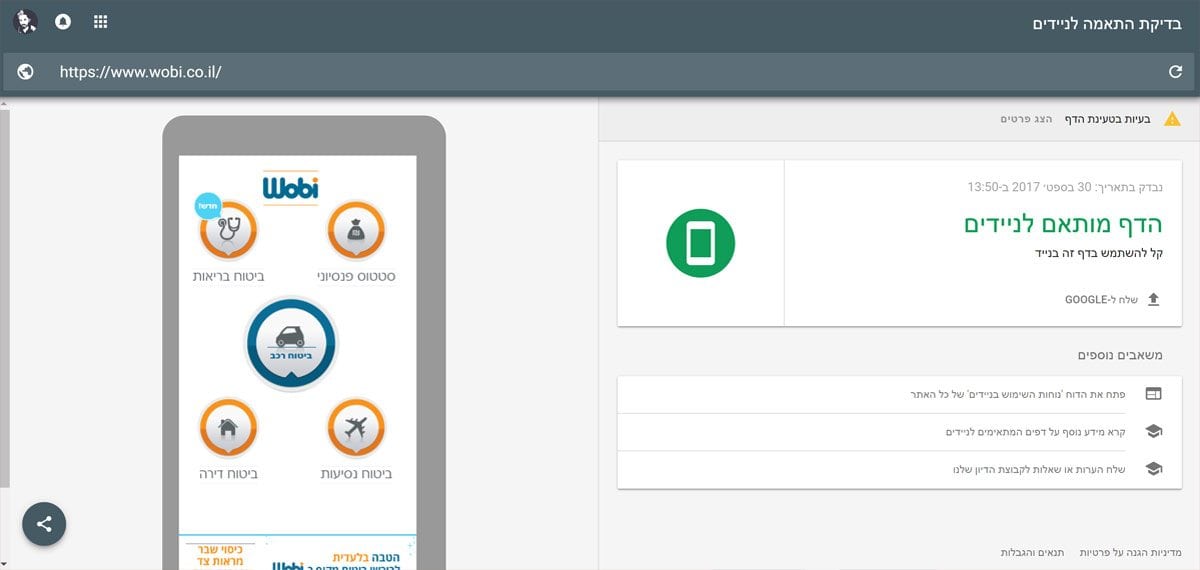Click graduation cap icon on 'קרא מידע נוסף' row

[1153, 432]
